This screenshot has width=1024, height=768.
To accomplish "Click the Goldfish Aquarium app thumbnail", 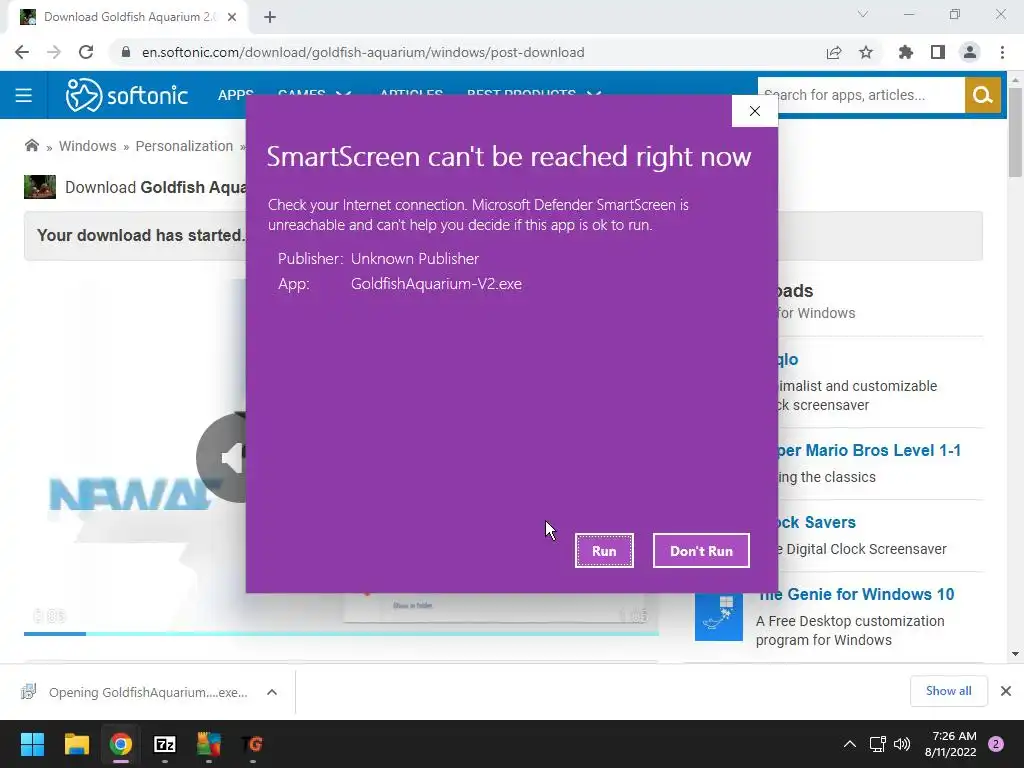I will [40, 187].
